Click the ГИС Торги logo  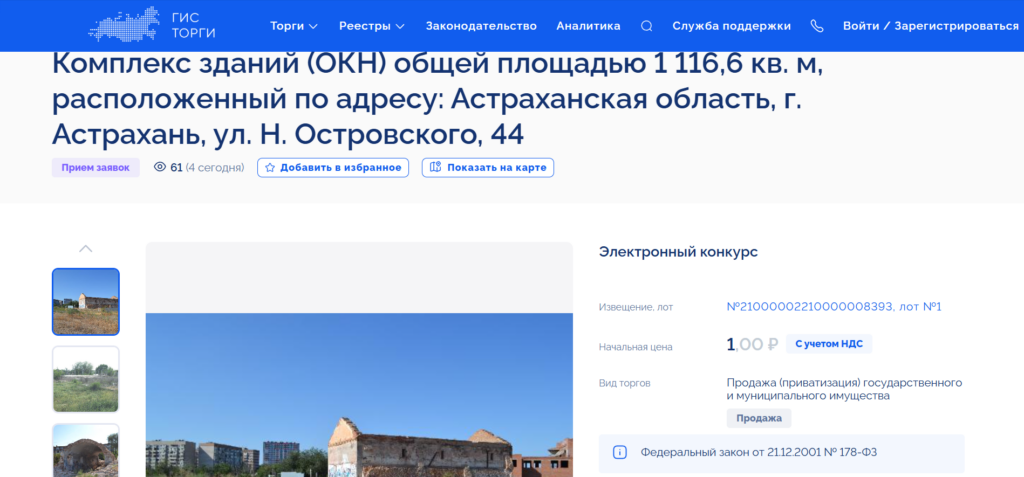coord(152,25)
